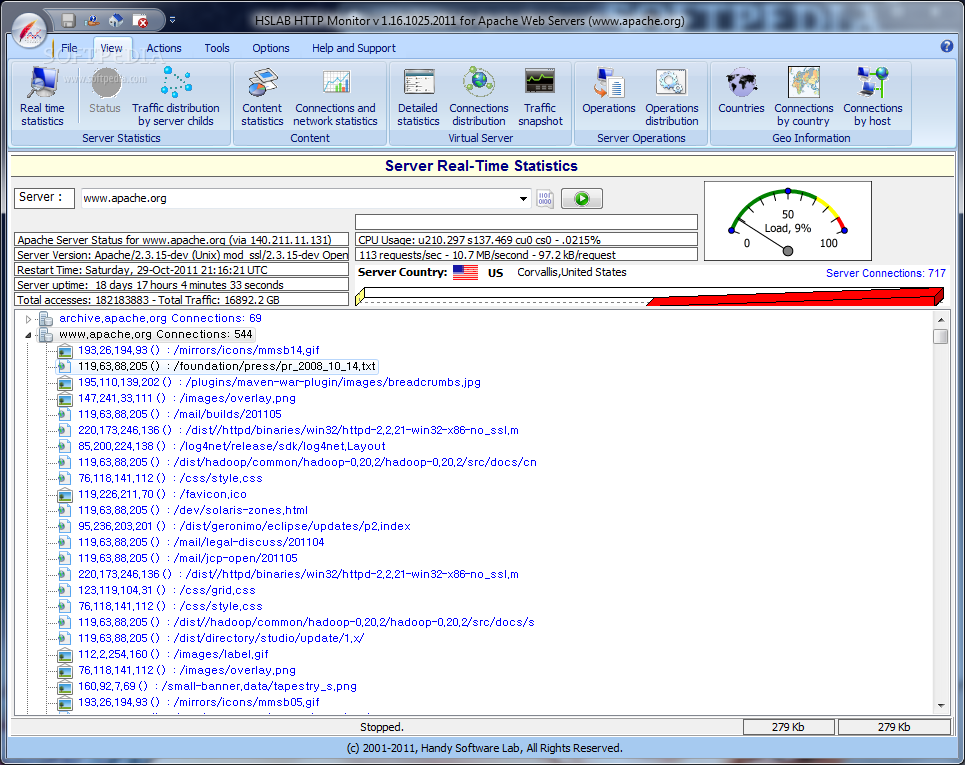Click the Server Connections: 717 text
Image resolution: width=965 pixels, height=765 pixels.
point(886,273)
